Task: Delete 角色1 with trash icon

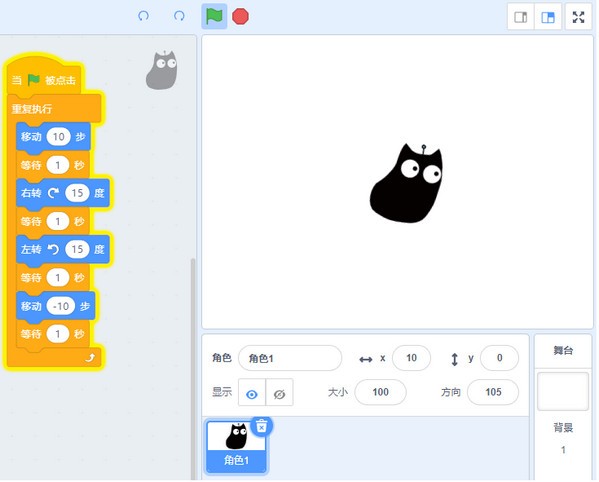Action: tap(261, 427)
